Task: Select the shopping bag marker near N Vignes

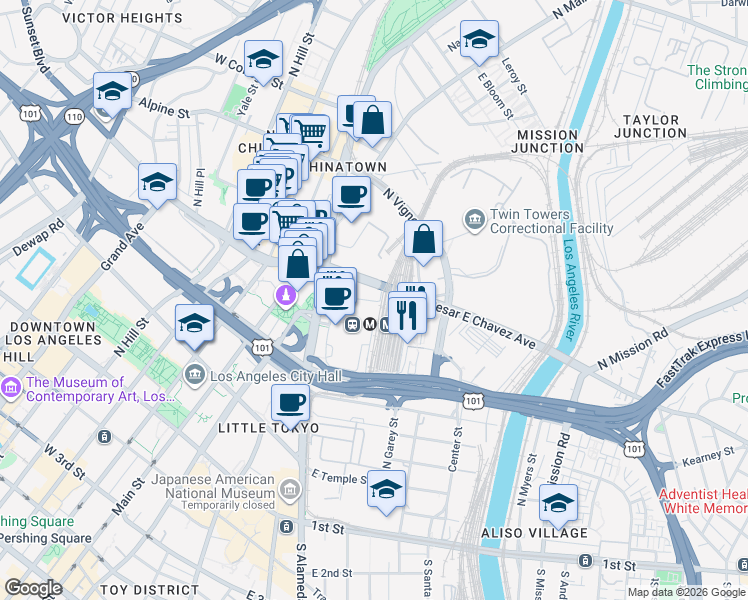Action: tap(423, 240)
